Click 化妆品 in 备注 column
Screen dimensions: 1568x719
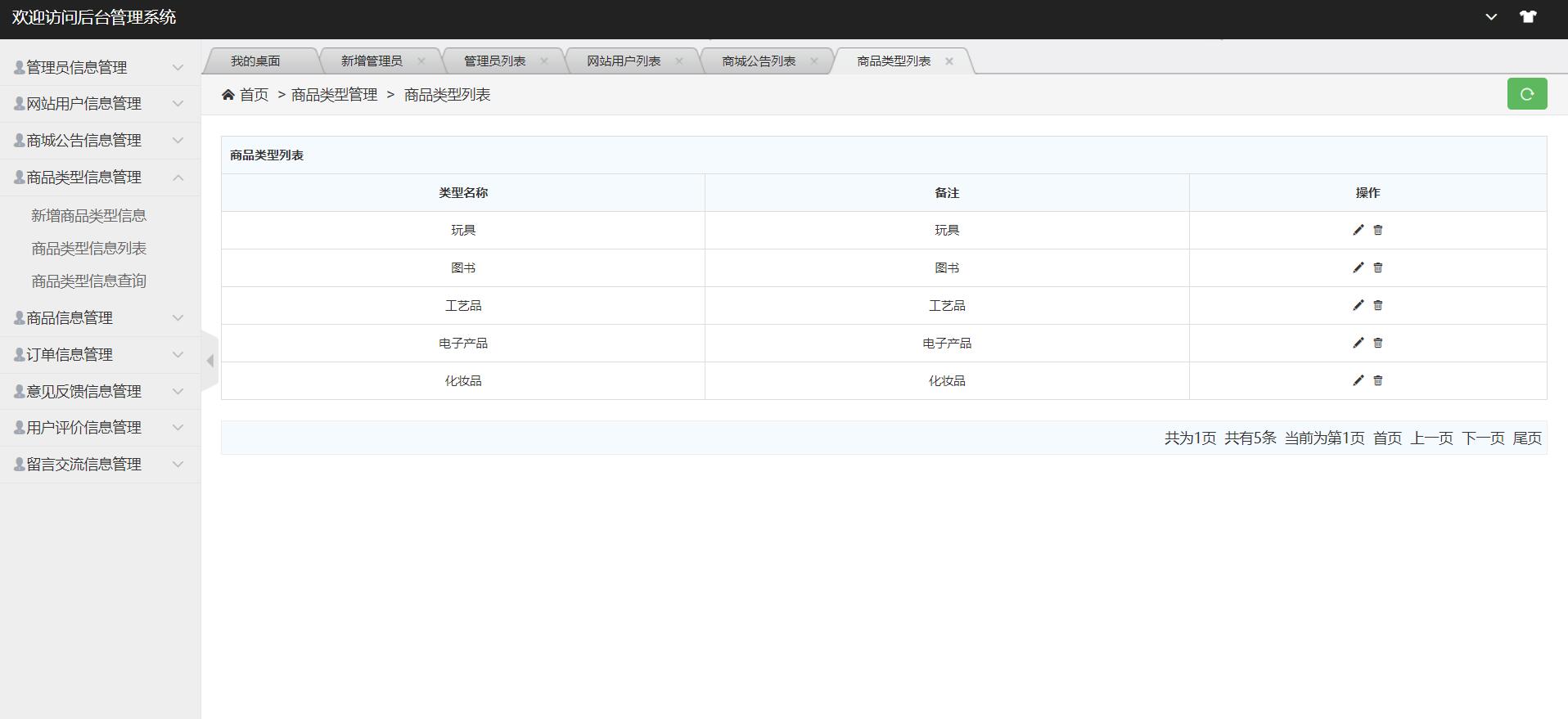pyautogui.click(x=947, y=380)
